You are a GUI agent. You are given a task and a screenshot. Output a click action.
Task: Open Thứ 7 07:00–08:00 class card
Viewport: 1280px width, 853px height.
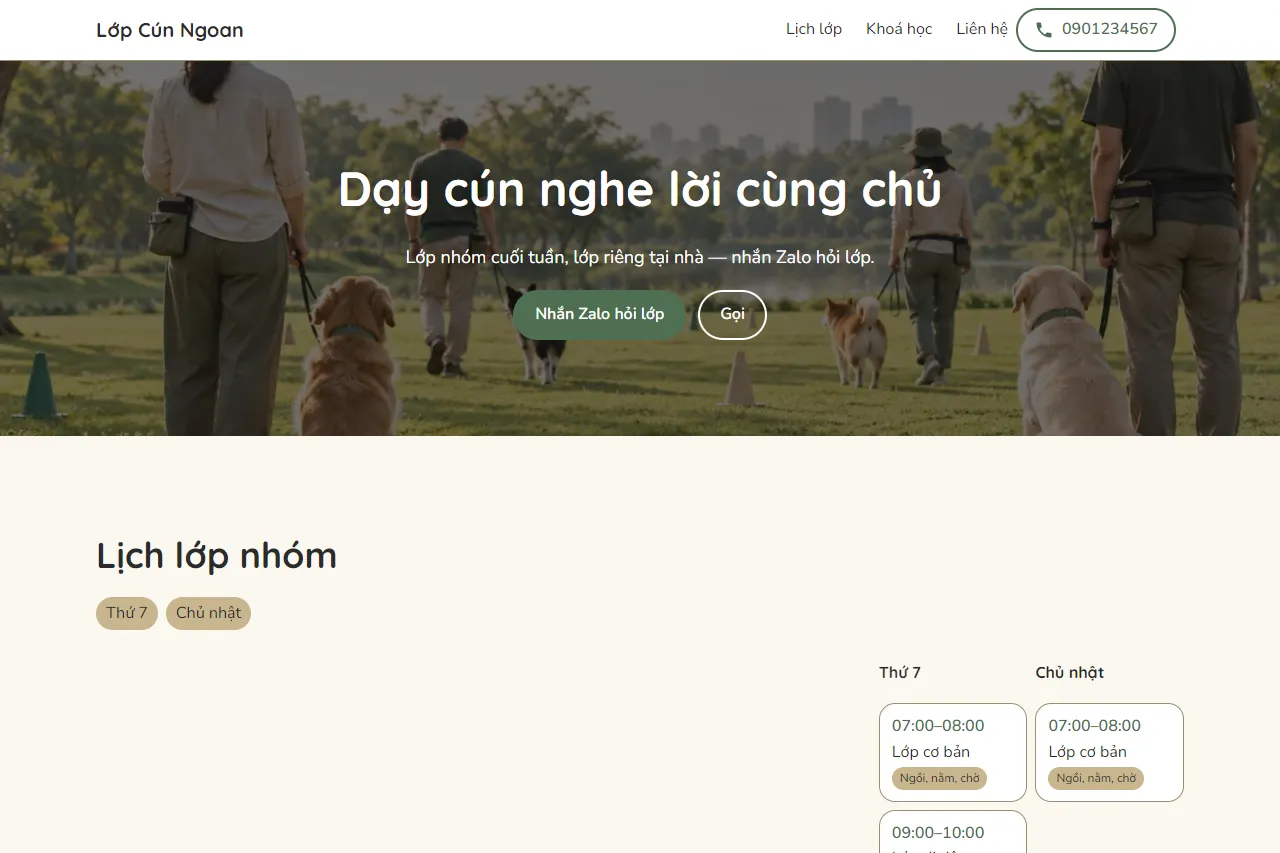pyautogui.click(x=953, y=752)
